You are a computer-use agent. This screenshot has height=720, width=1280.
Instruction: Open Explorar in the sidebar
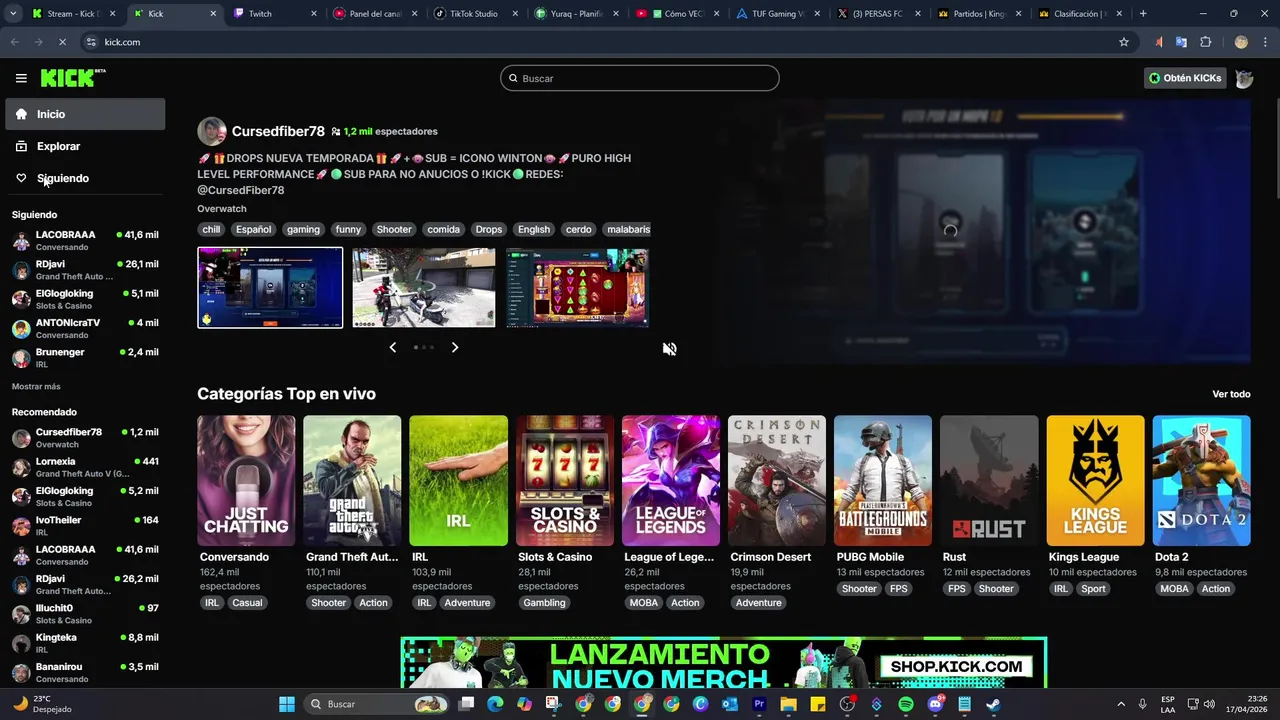[85, 146]
